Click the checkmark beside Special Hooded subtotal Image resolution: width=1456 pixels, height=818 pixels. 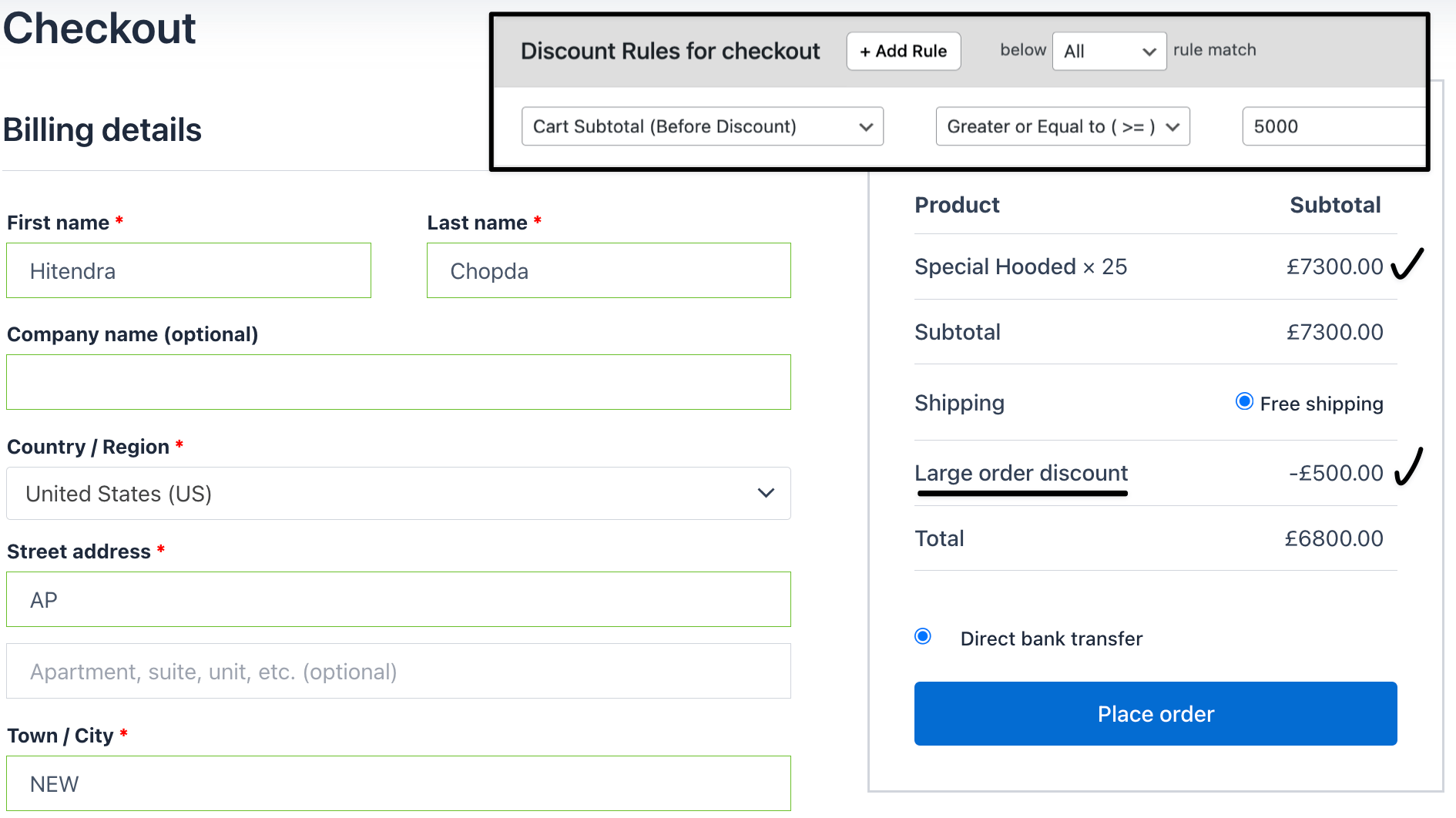click(x=1410, y=265)
